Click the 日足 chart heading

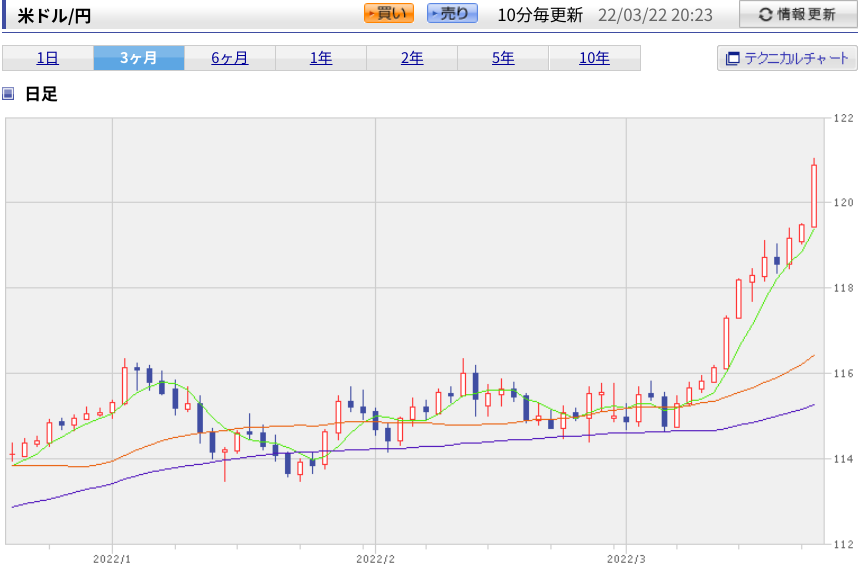(x=41, y=94)
